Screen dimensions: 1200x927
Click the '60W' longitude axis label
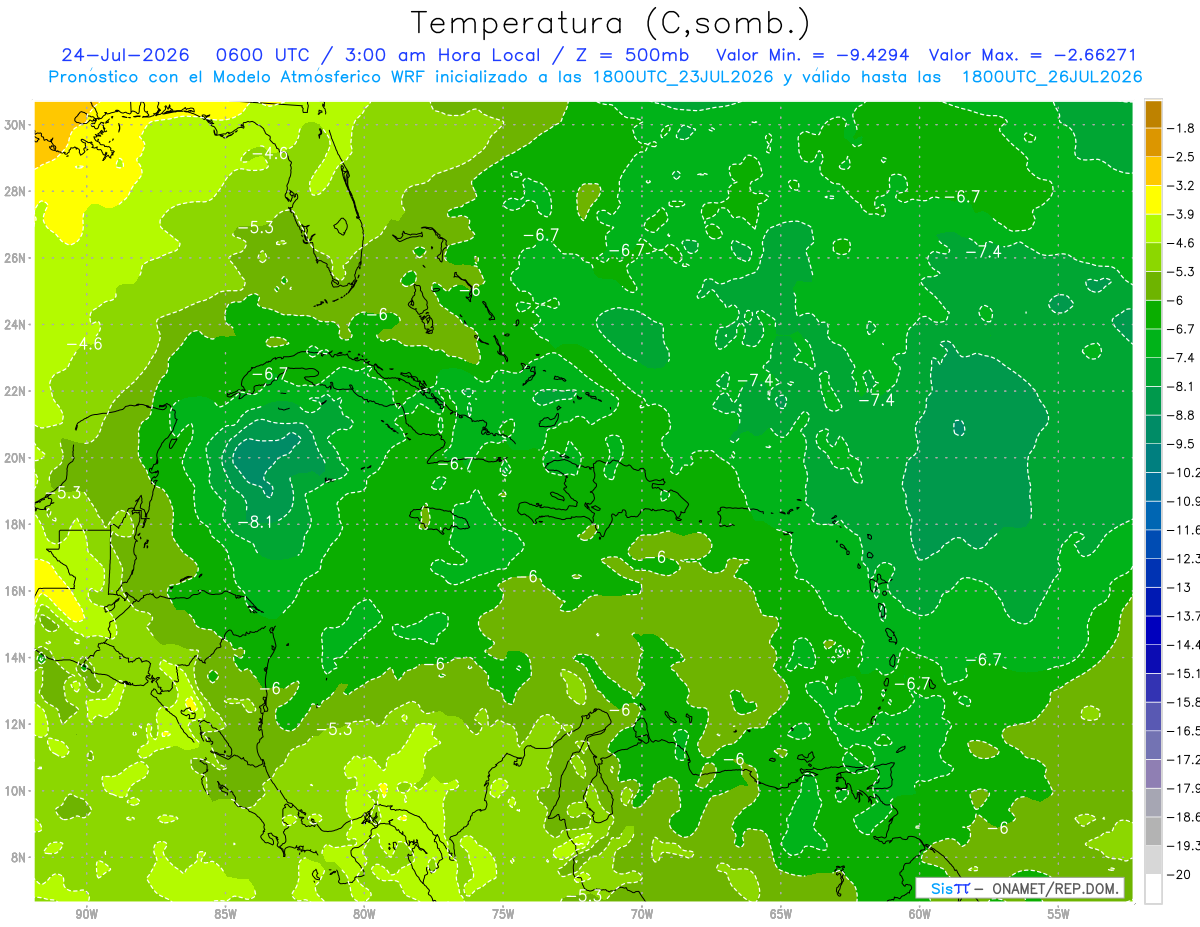pyautogui.click(x=920, y=915)
